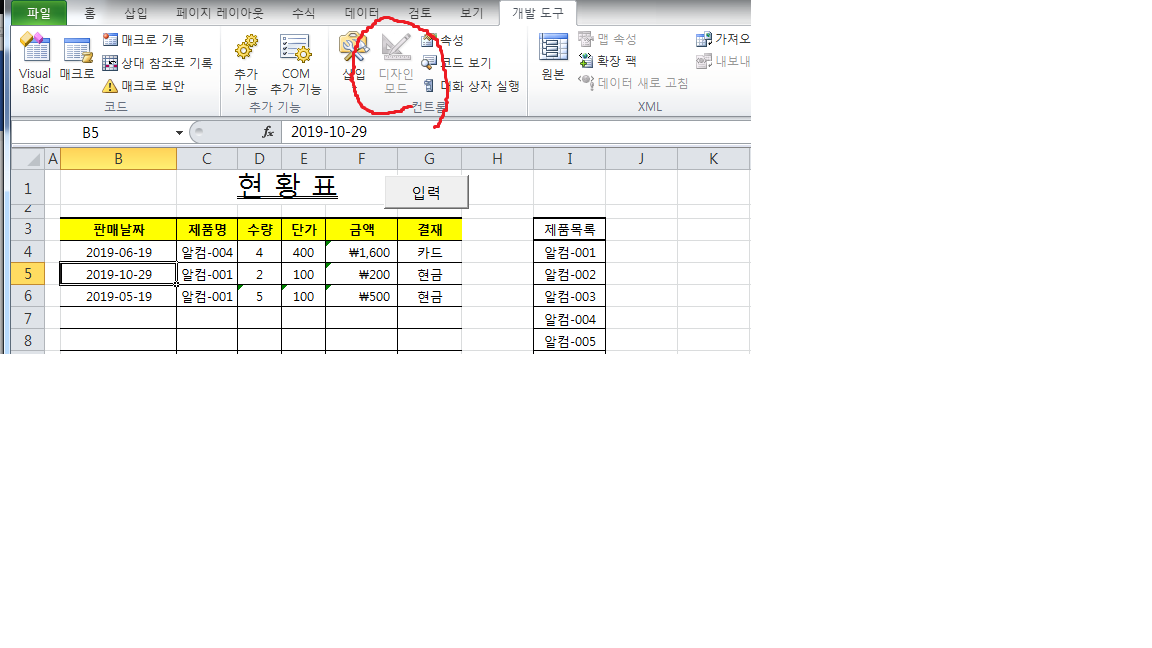Select column H header
This screenshot has height=648, width=1152.
497,158
